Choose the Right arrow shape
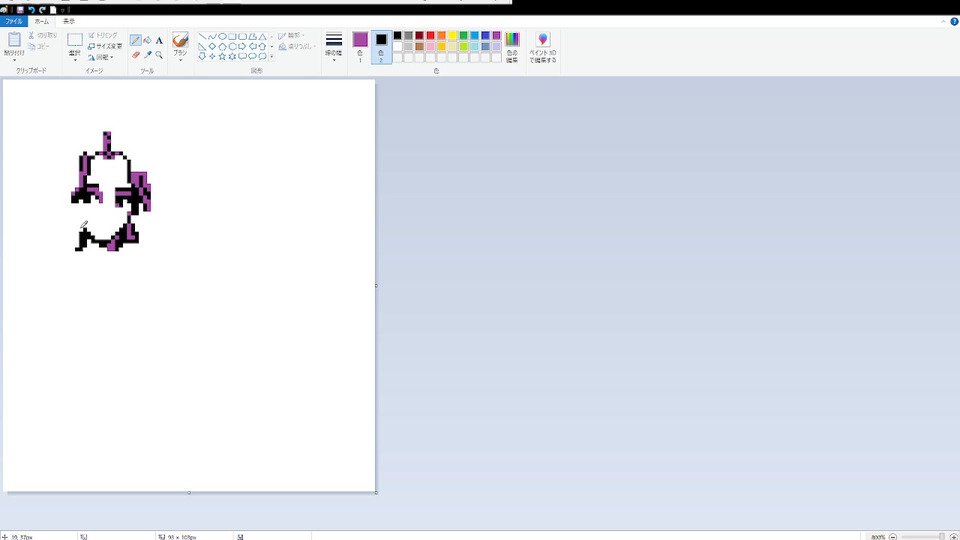The height and width of the screenshot is (540, 960). click(x=242, y=47)
